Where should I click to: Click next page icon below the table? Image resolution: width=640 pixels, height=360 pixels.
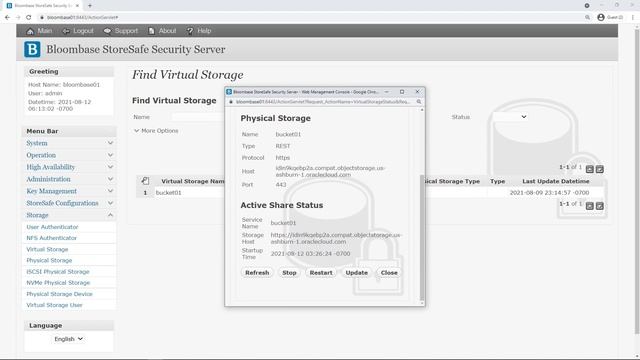click(600, 206)
